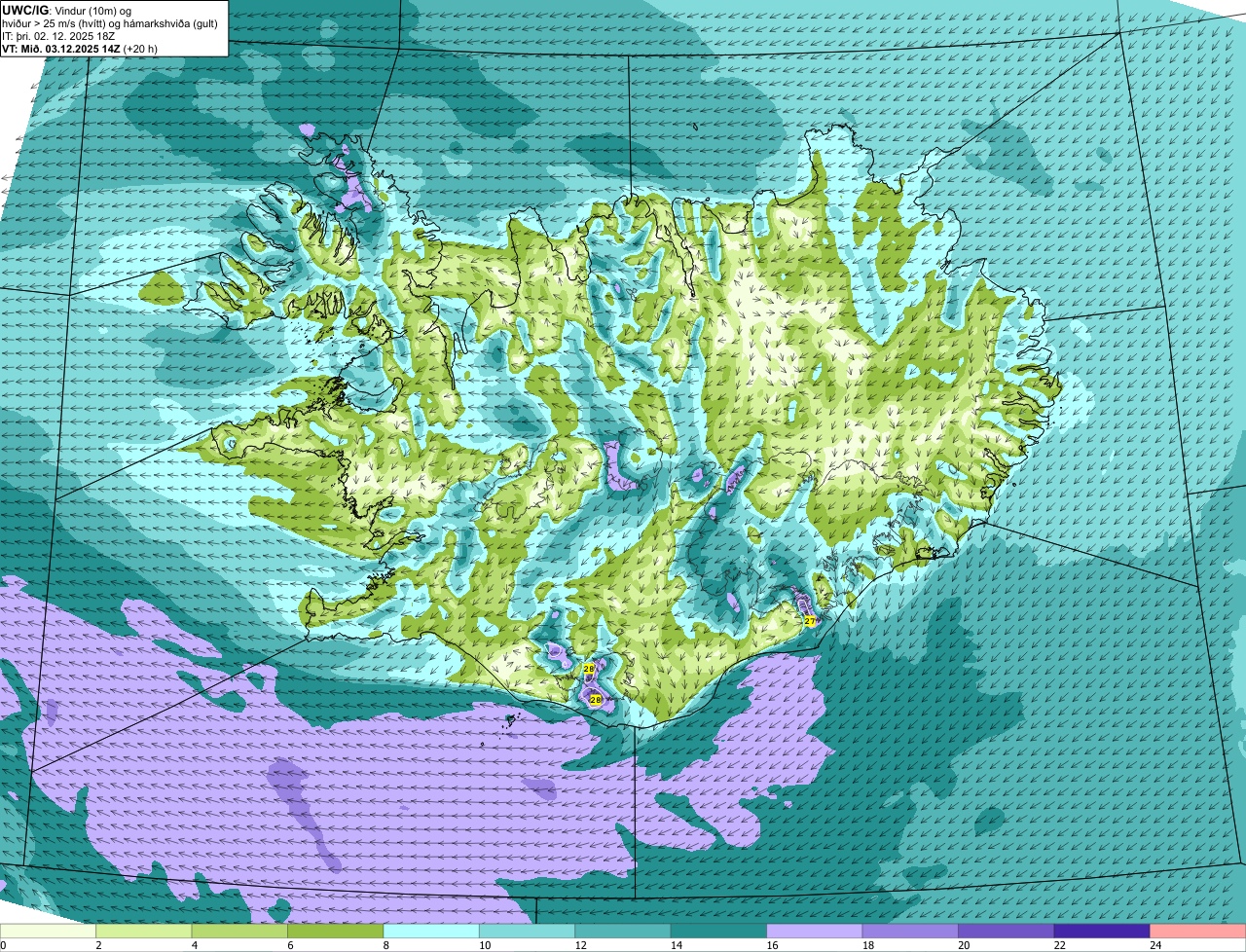Click the '2' tick label on the color scale
This screenshot has height=952, width=1246.
click(x=98, y=945)
